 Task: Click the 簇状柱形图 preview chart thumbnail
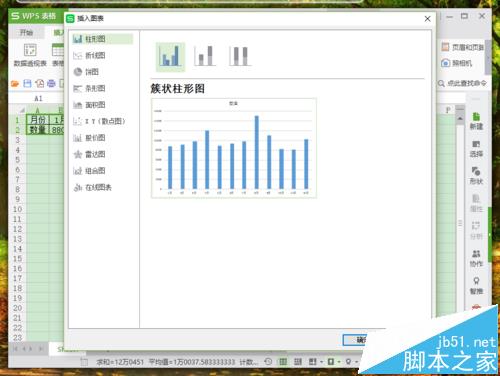pyautogui.click(x=234, y=148)
